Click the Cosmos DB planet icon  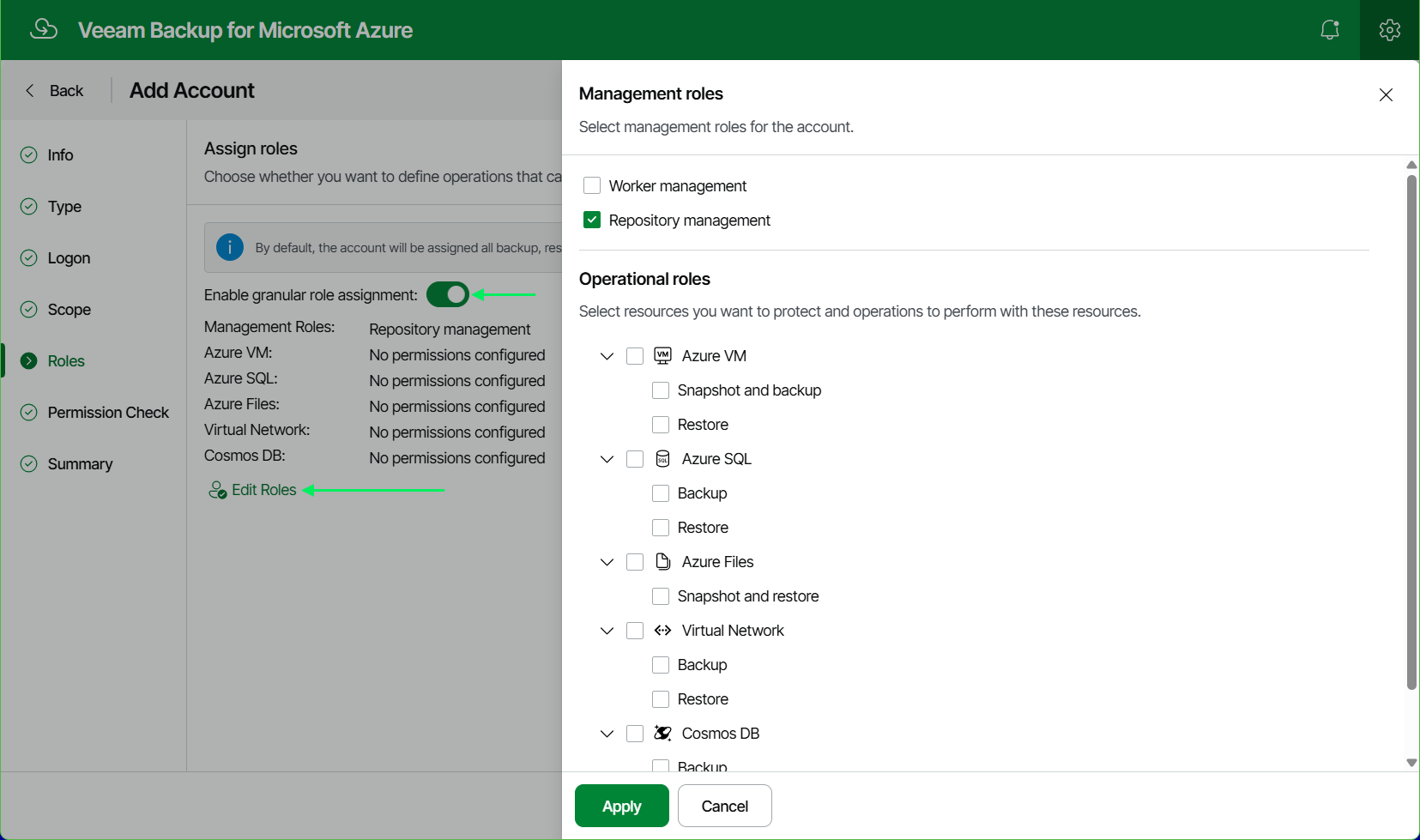click(x=662, y=733)
